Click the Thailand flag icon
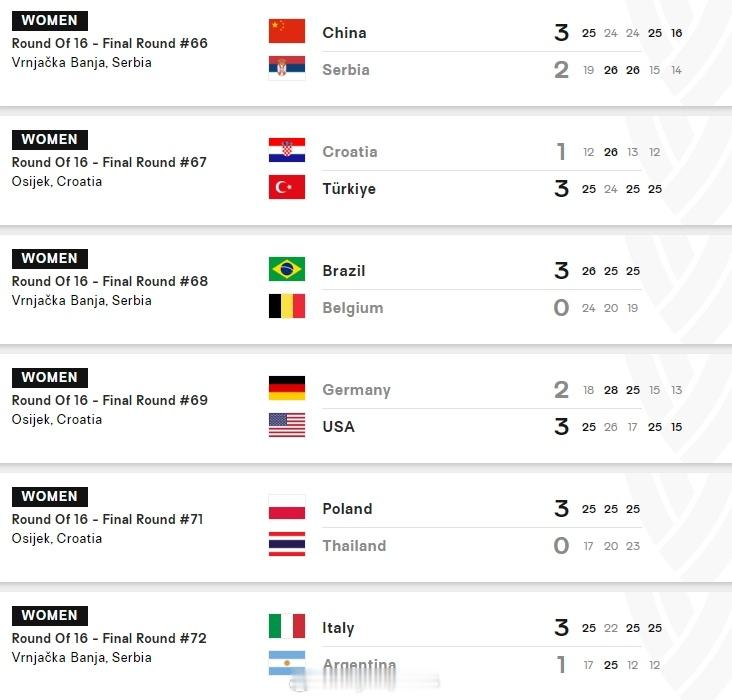The width and height of the screenshot is (732, 700). 287,544
